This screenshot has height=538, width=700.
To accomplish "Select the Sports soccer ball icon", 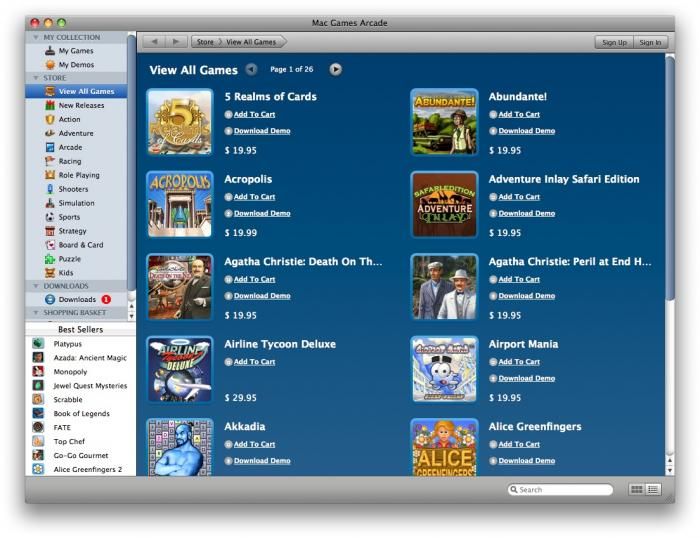I will 50,217.
